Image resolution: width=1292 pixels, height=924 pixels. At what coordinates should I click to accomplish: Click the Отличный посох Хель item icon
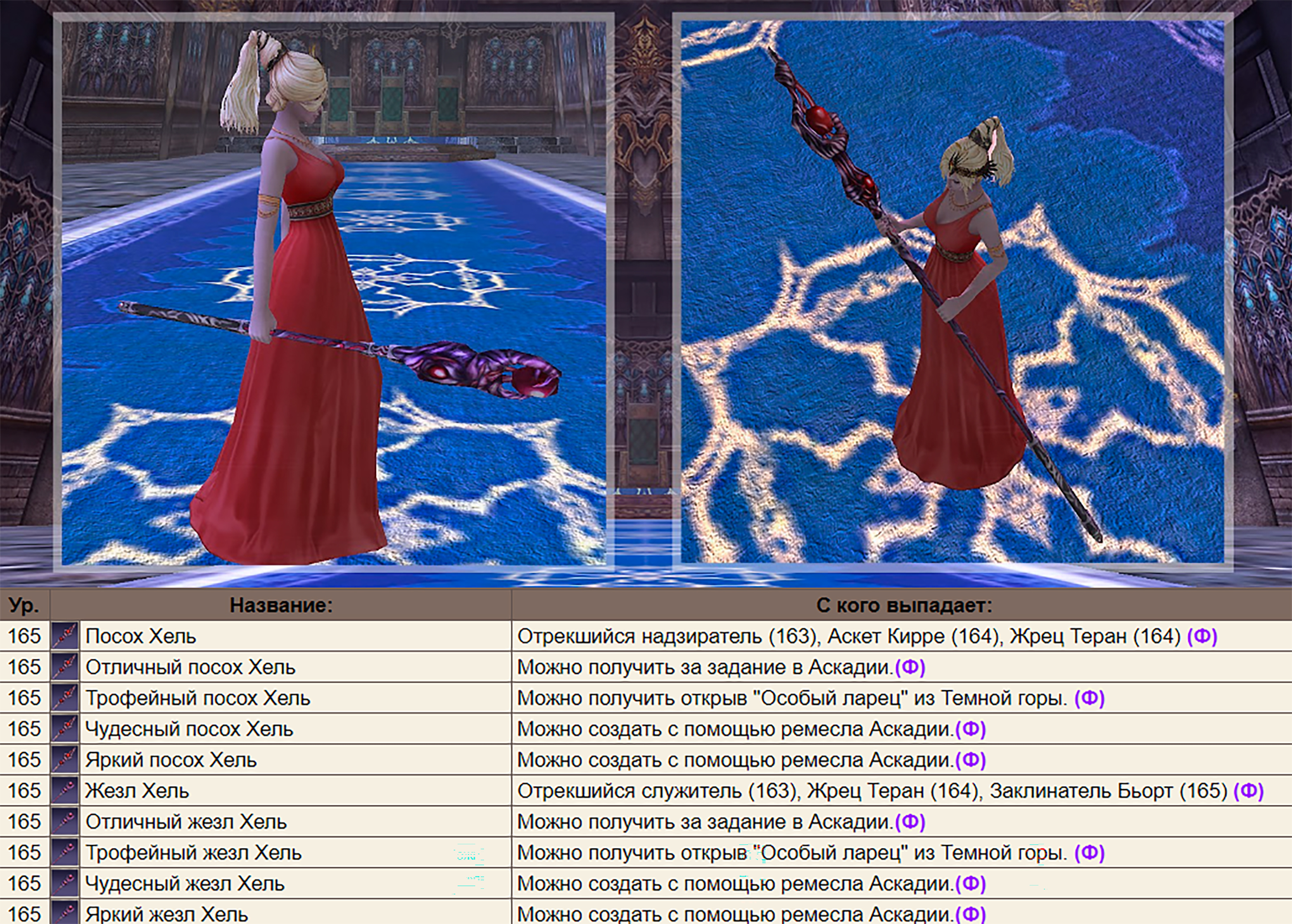click(x=65, y=666)
